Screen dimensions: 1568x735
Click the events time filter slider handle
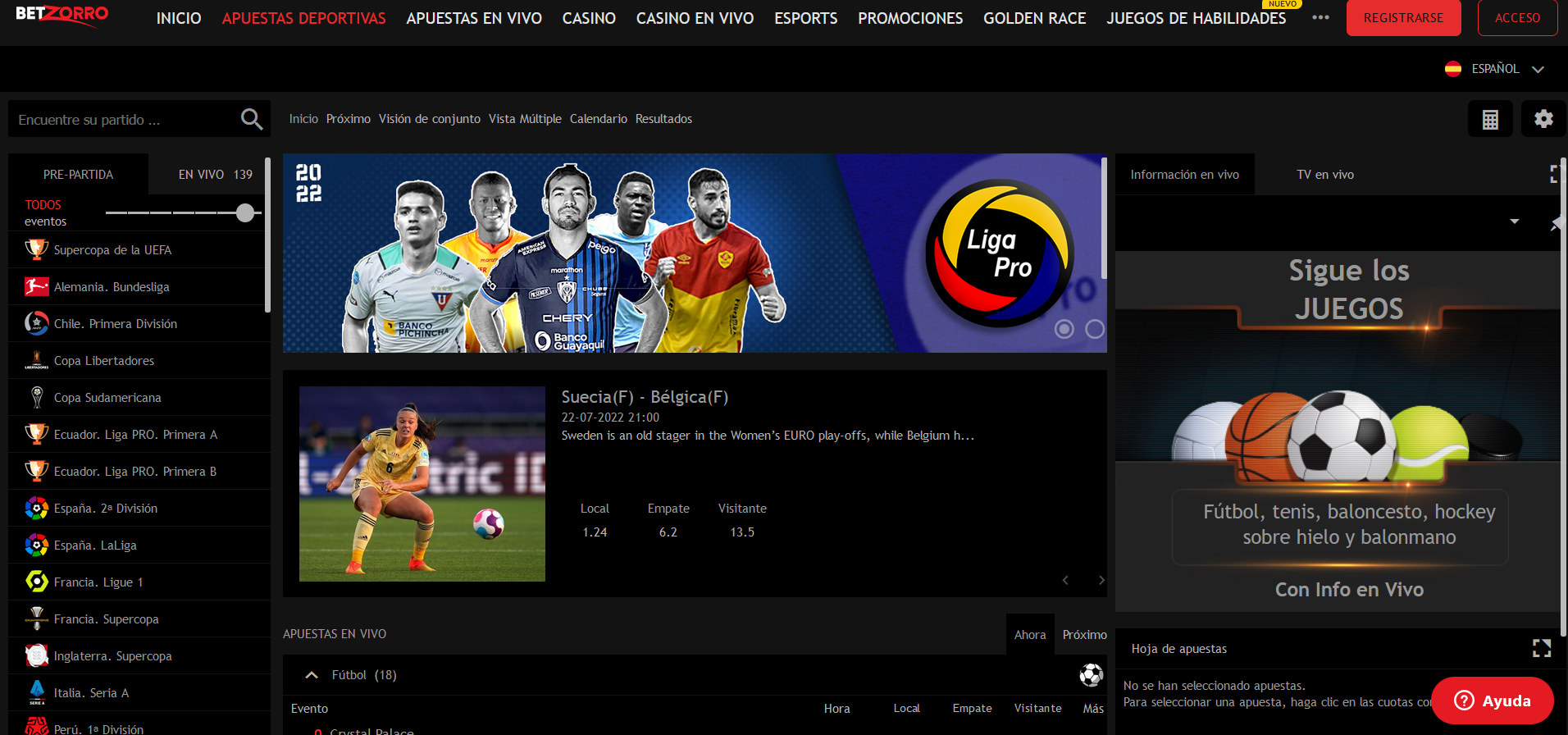tap(245, 213)
